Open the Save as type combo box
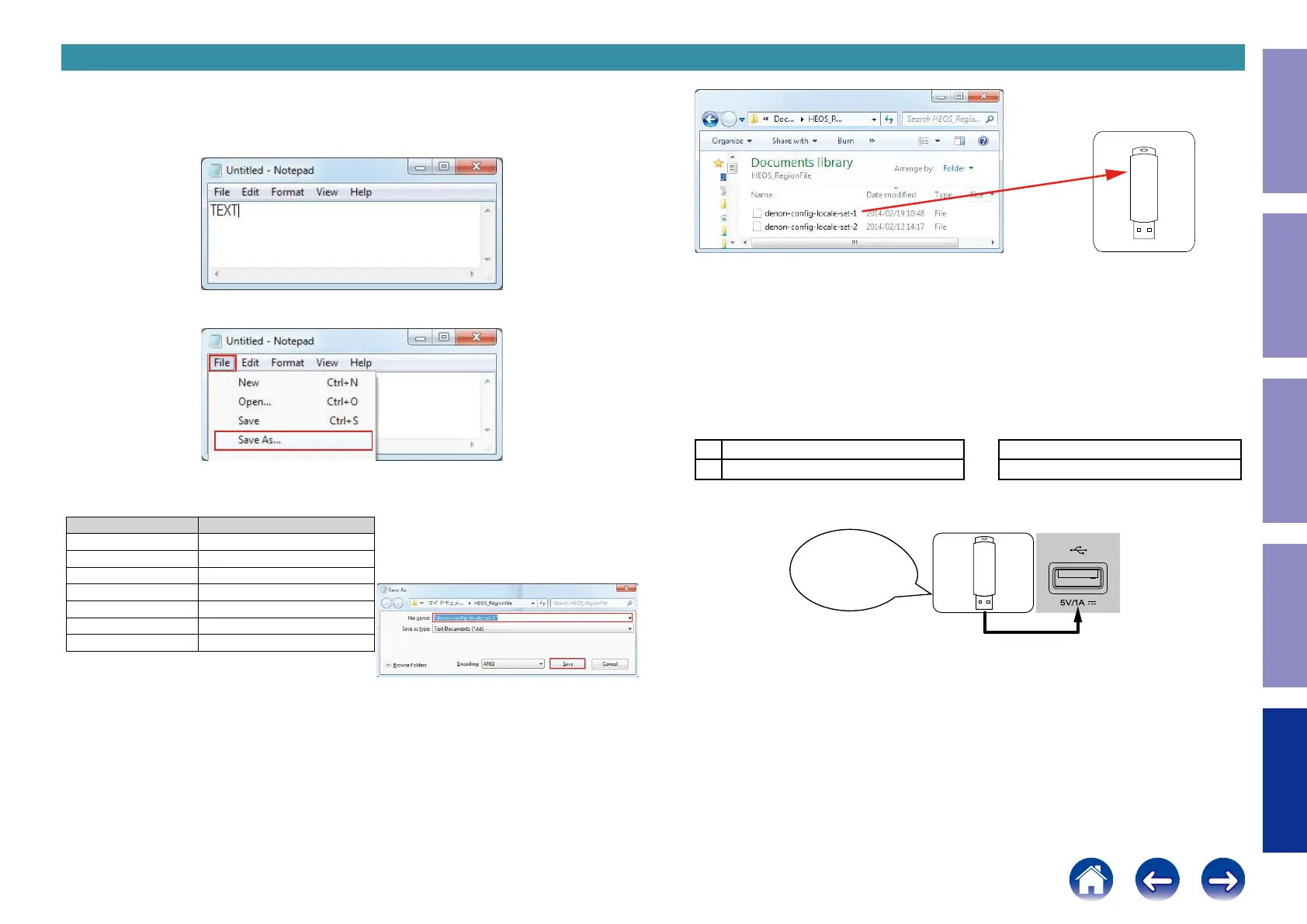This screenshot has height=924, width=1307. (x=532, y=628)
